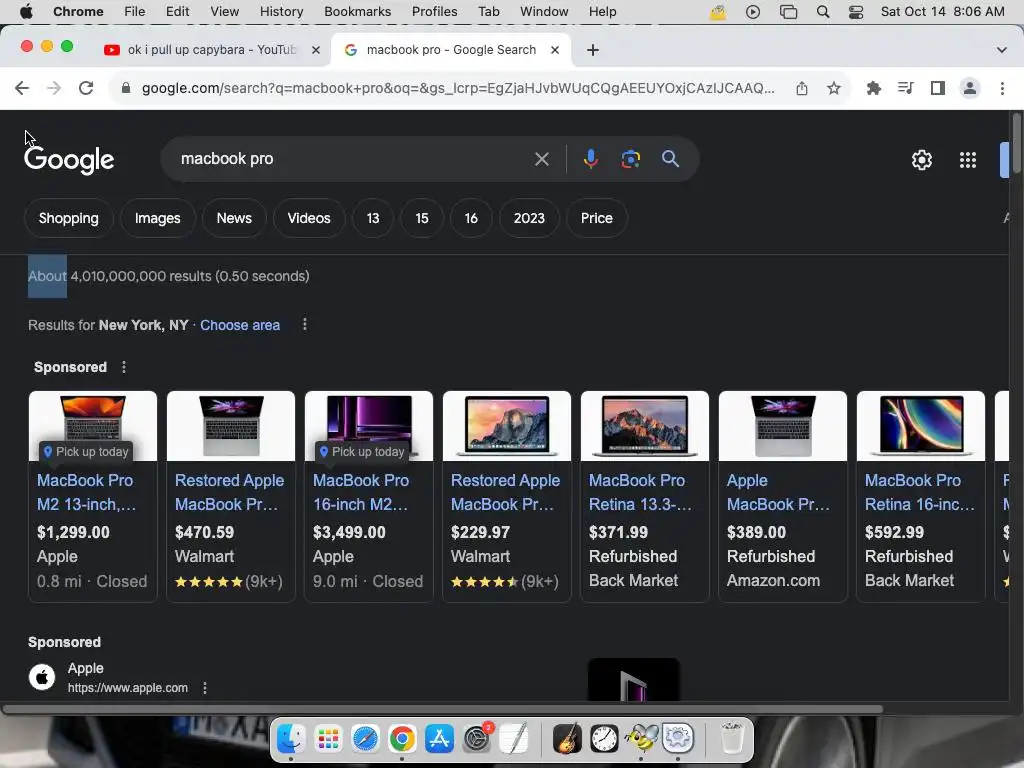This screenshot has width=1024, height=768.
Task: Open the tab search chevron
Action: pyautogui.click(x=1001, y=50)
